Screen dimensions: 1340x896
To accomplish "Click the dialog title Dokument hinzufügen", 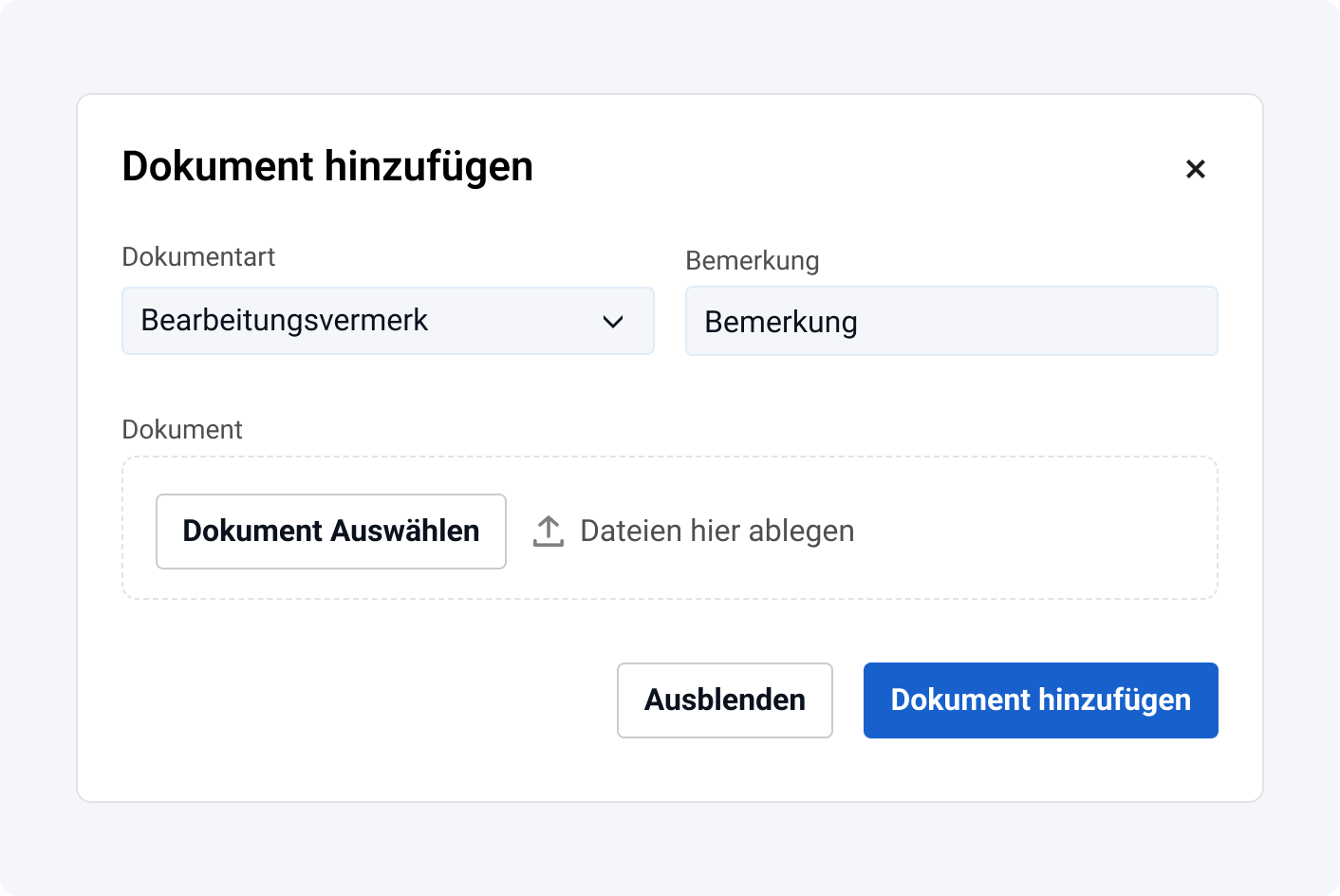I will point(327,166).
